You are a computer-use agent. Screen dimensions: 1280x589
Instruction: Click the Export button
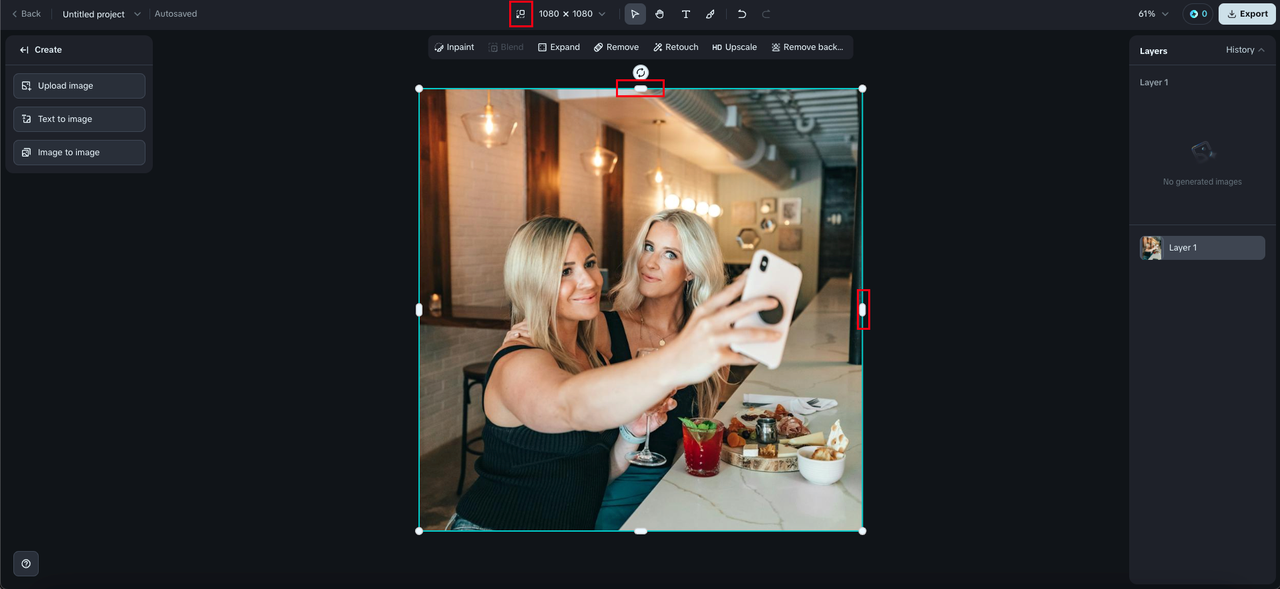(x=1247, y=14)
